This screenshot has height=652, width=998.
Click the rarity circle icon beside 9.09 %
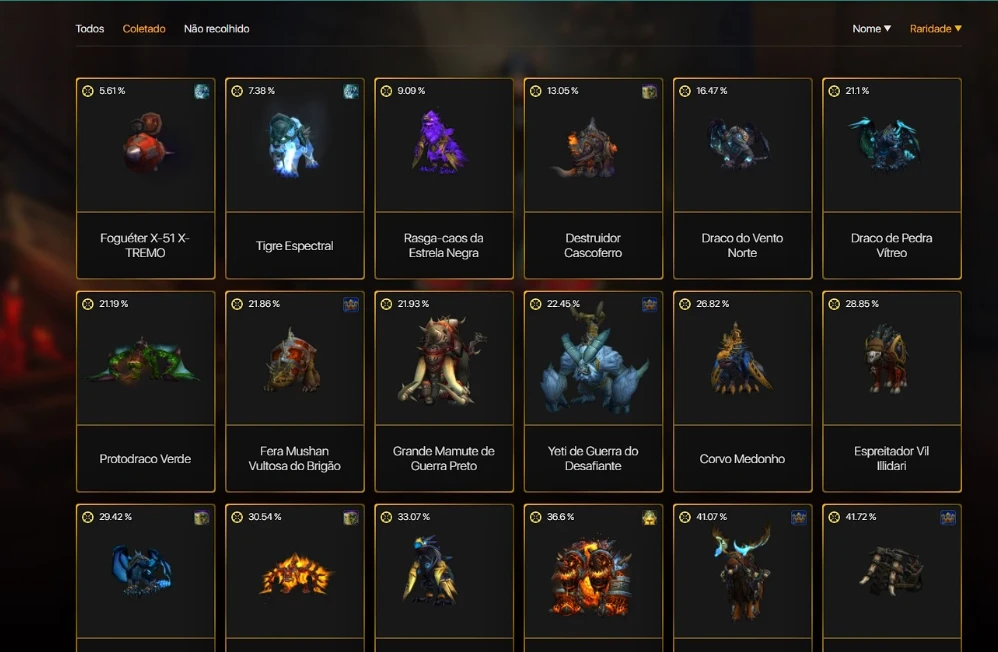[386, 91]
